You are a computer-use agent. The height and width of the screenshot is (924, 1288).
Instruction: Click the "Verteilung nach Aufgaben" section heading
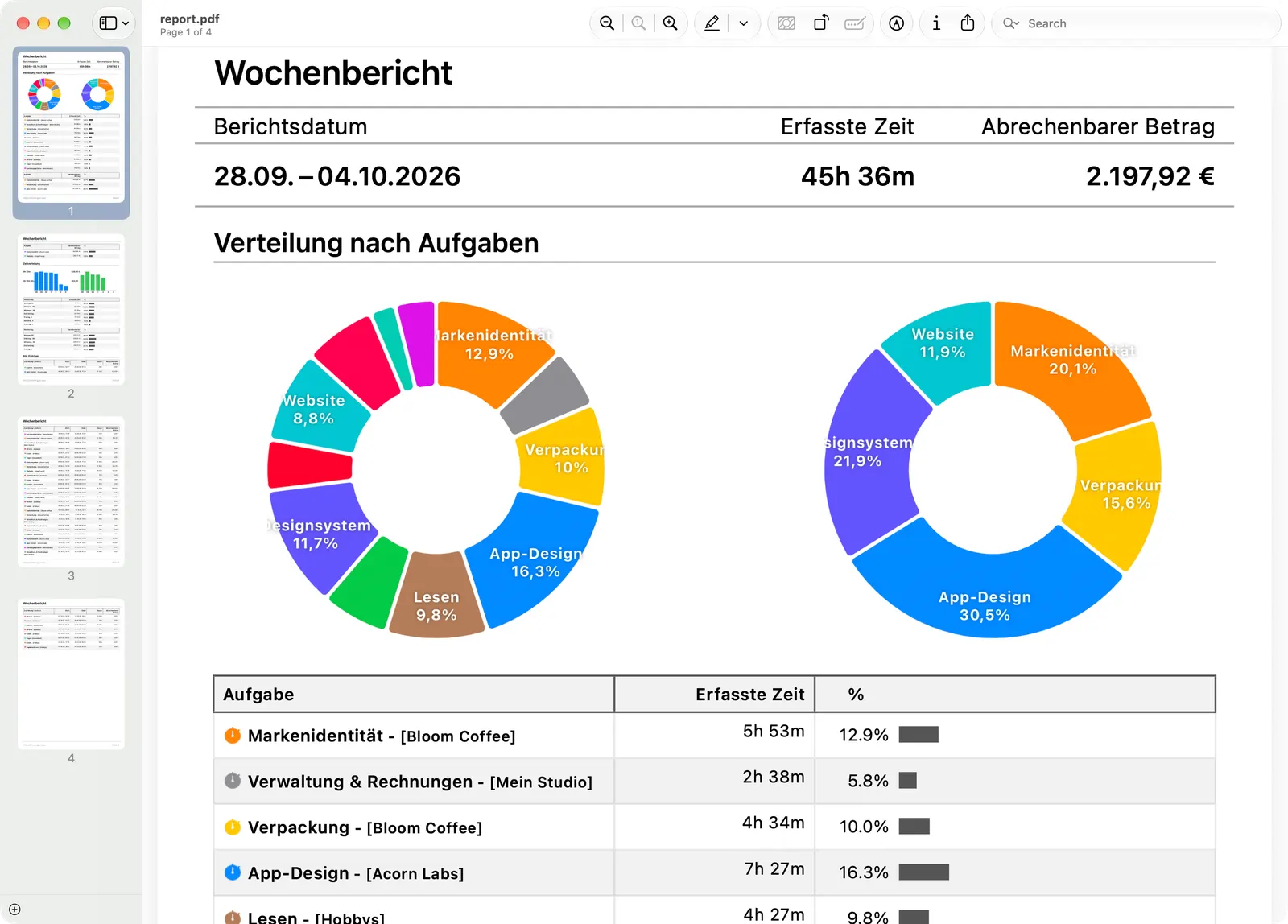(376, 243)
